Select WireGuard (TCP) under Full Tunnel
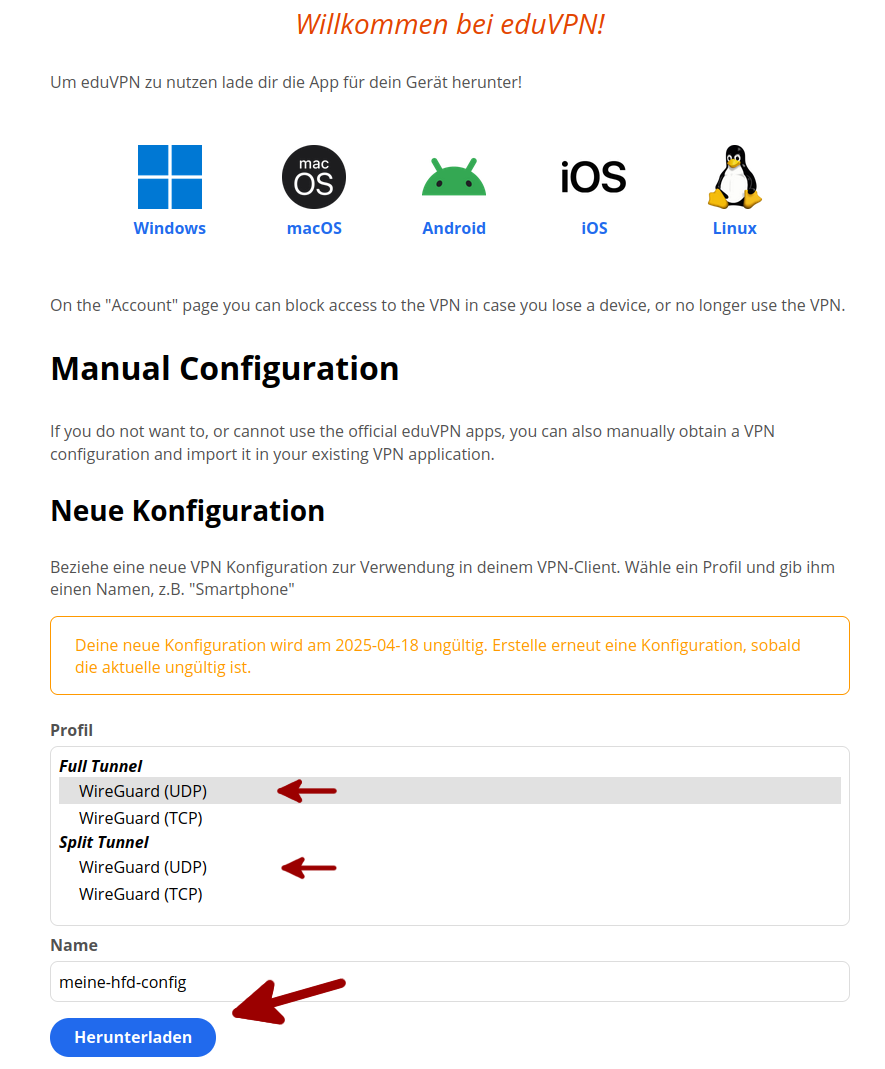Viewport: 885px width, 1069px height. 141,818
